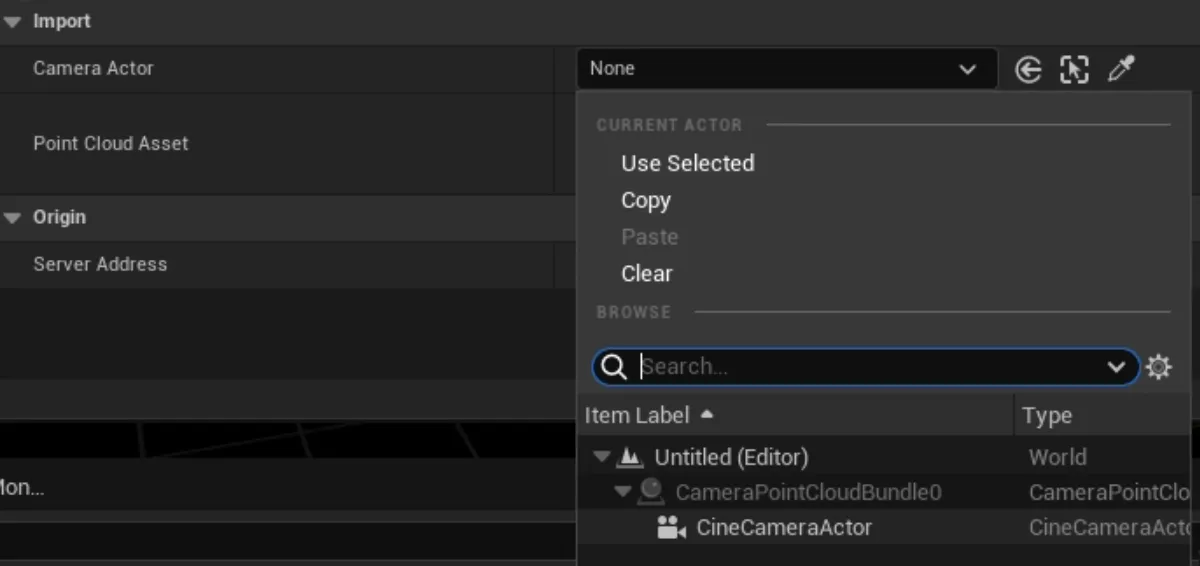Choose Paste from the actor menu
The image size is (1200, 566).
point(649,237)
